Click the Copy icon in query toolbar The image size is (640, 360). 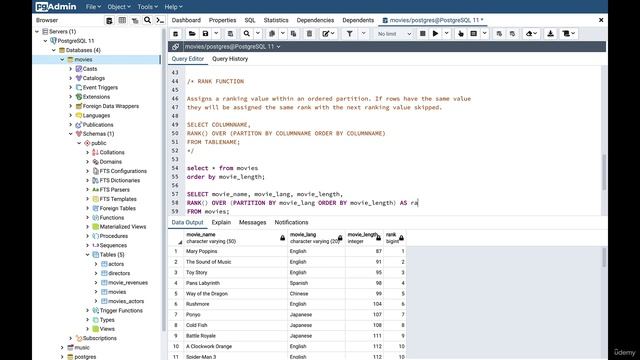271,34
